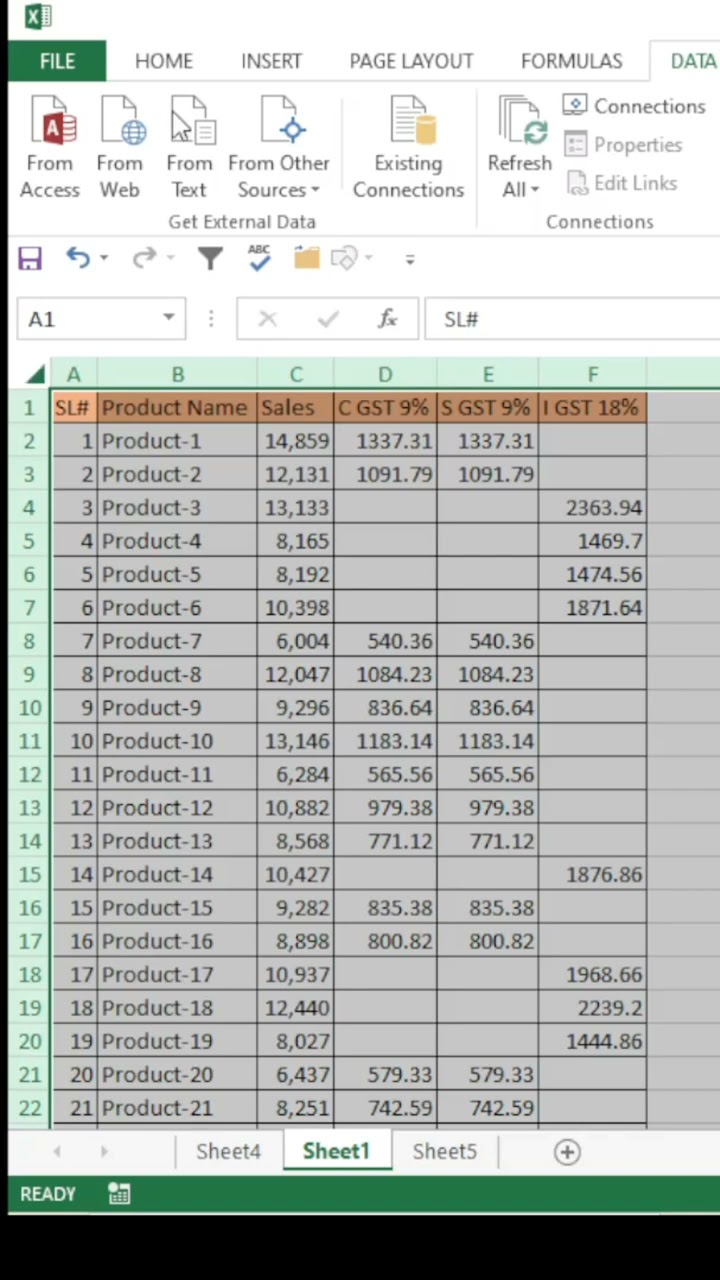Select column E header

488,375
